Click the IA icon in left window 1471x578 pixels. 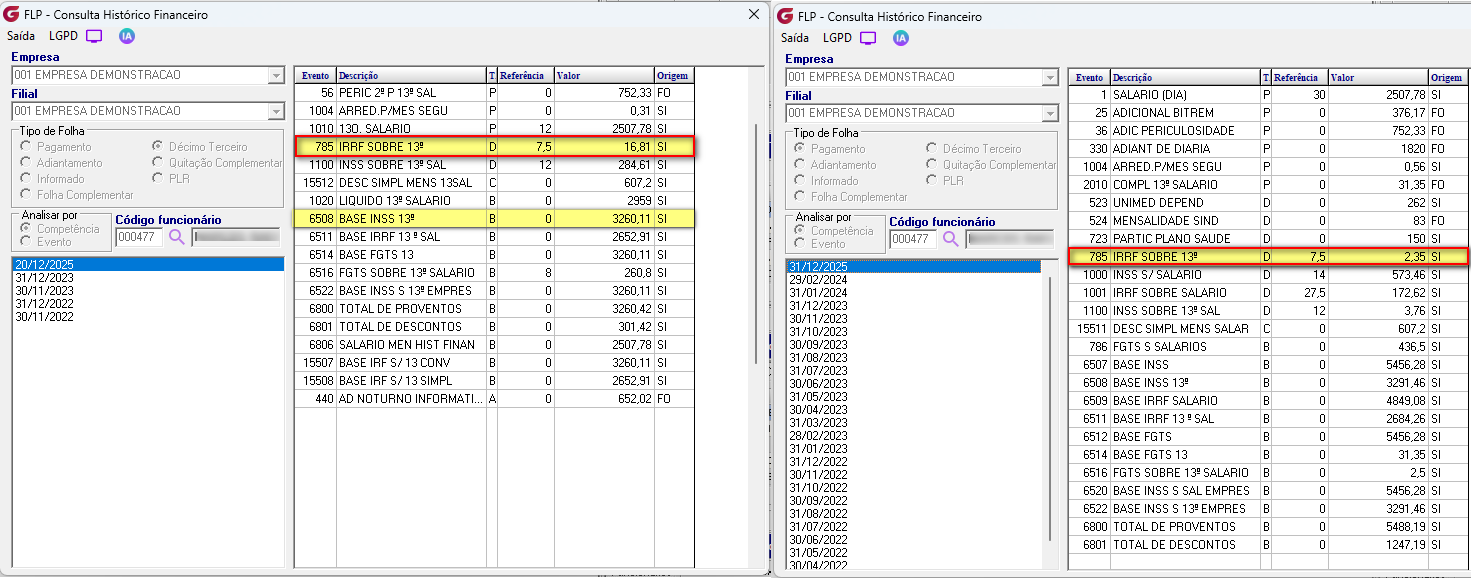tap(126, 36)
